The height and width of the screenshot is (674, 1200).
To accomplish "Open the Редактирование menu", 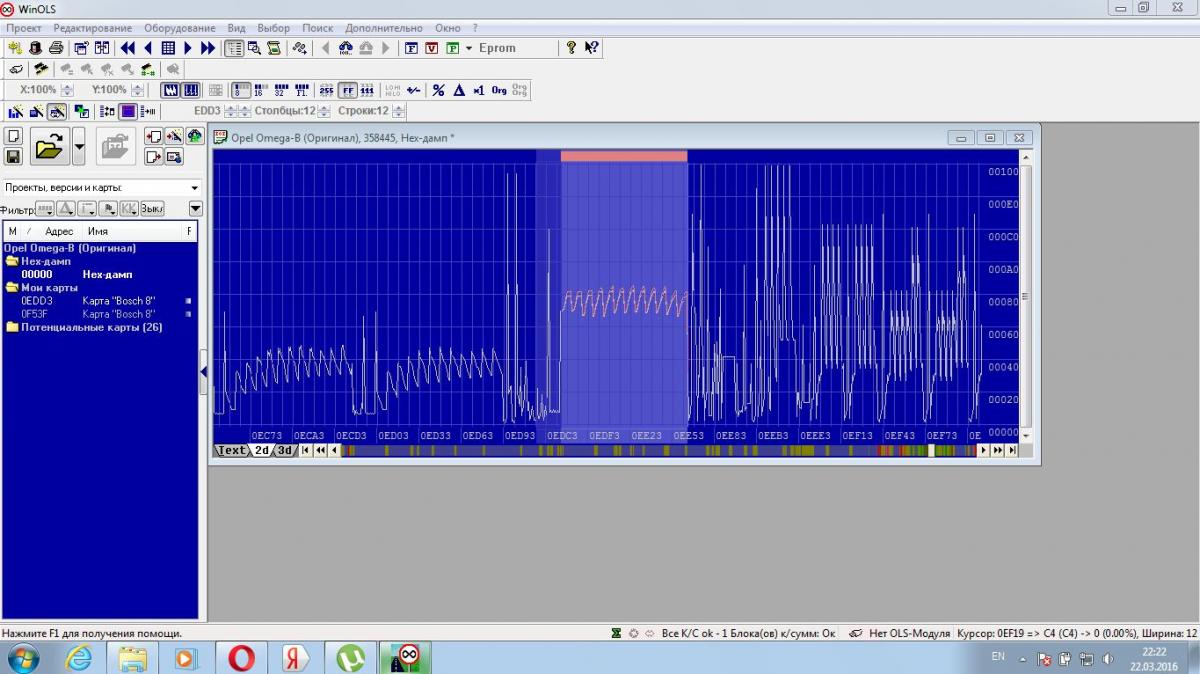I will 92,28.
